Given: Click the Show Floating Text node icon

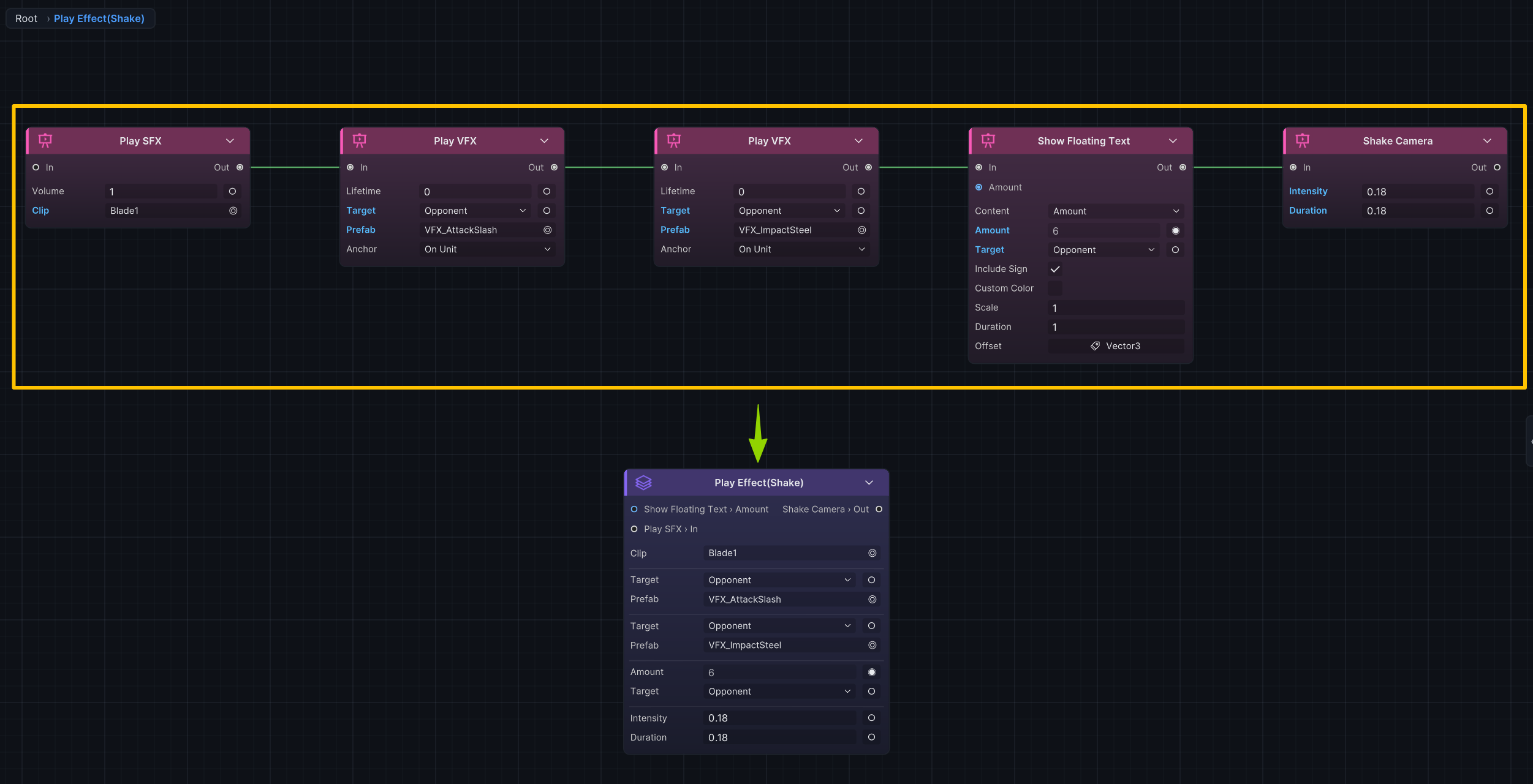Looking at the screenshot, I should click(x=988, y=141).
